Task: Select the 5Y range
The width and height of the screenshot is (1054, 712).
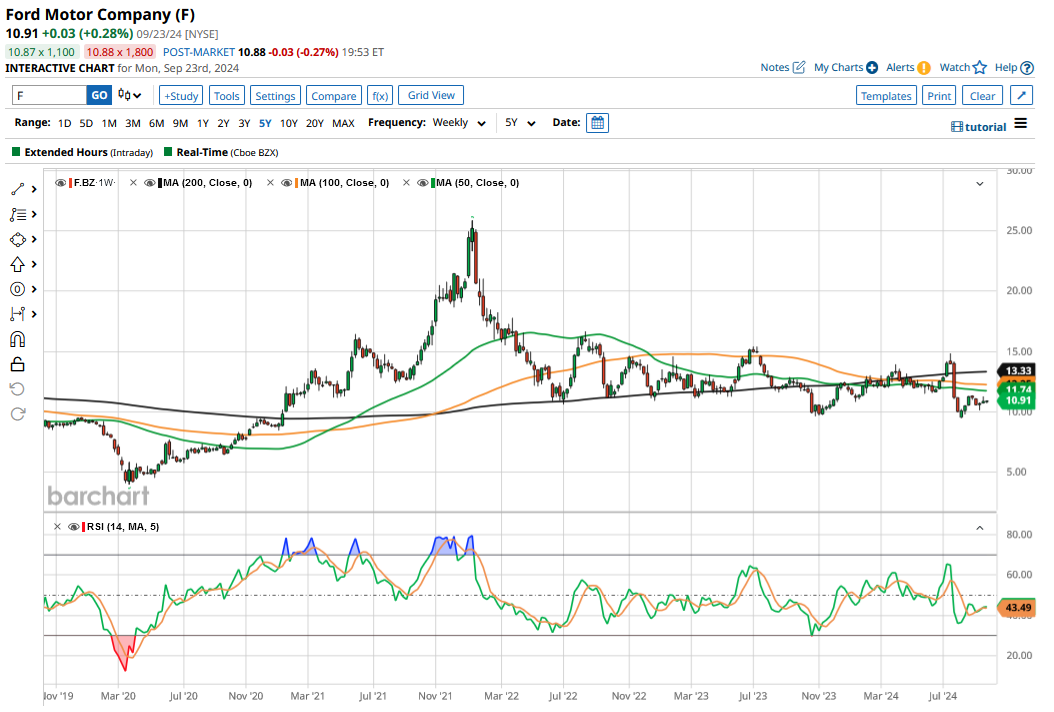Action: (266, 123)
